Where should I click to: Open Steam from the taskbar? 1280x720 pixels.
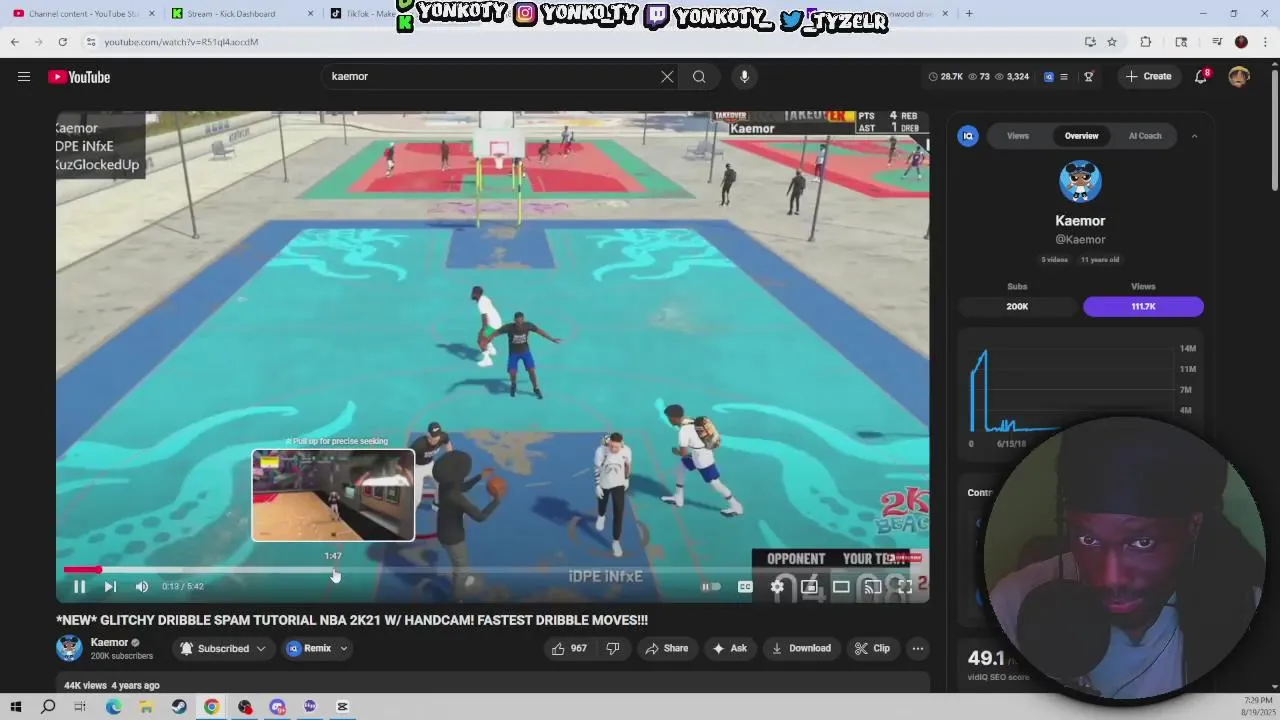click(x=179, y=707)
